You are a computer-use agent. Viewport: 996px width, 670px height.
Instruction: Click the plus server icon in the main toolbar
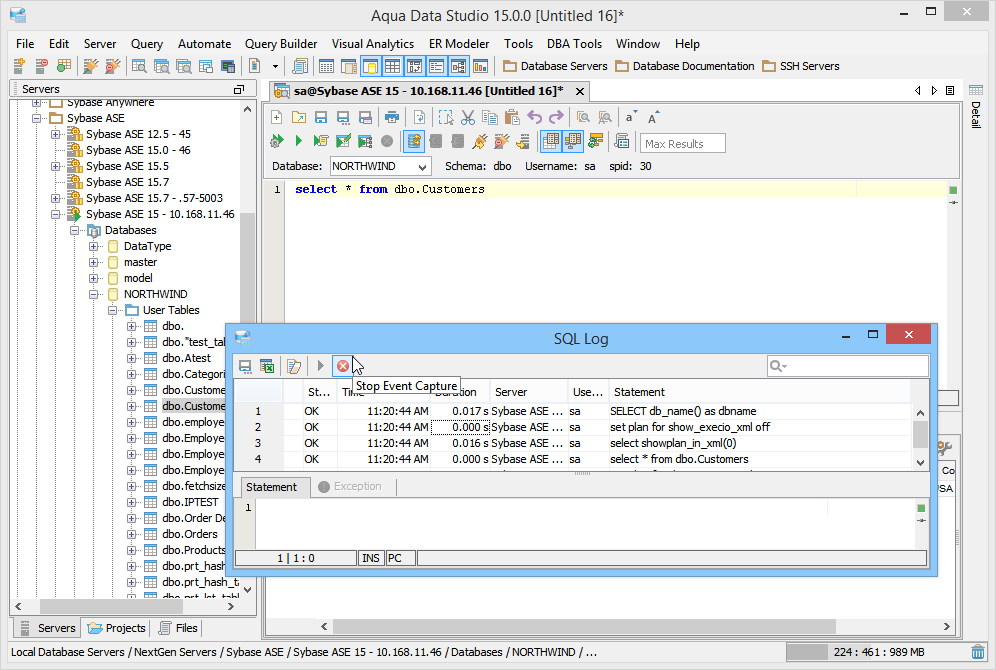tap(19, 65)
